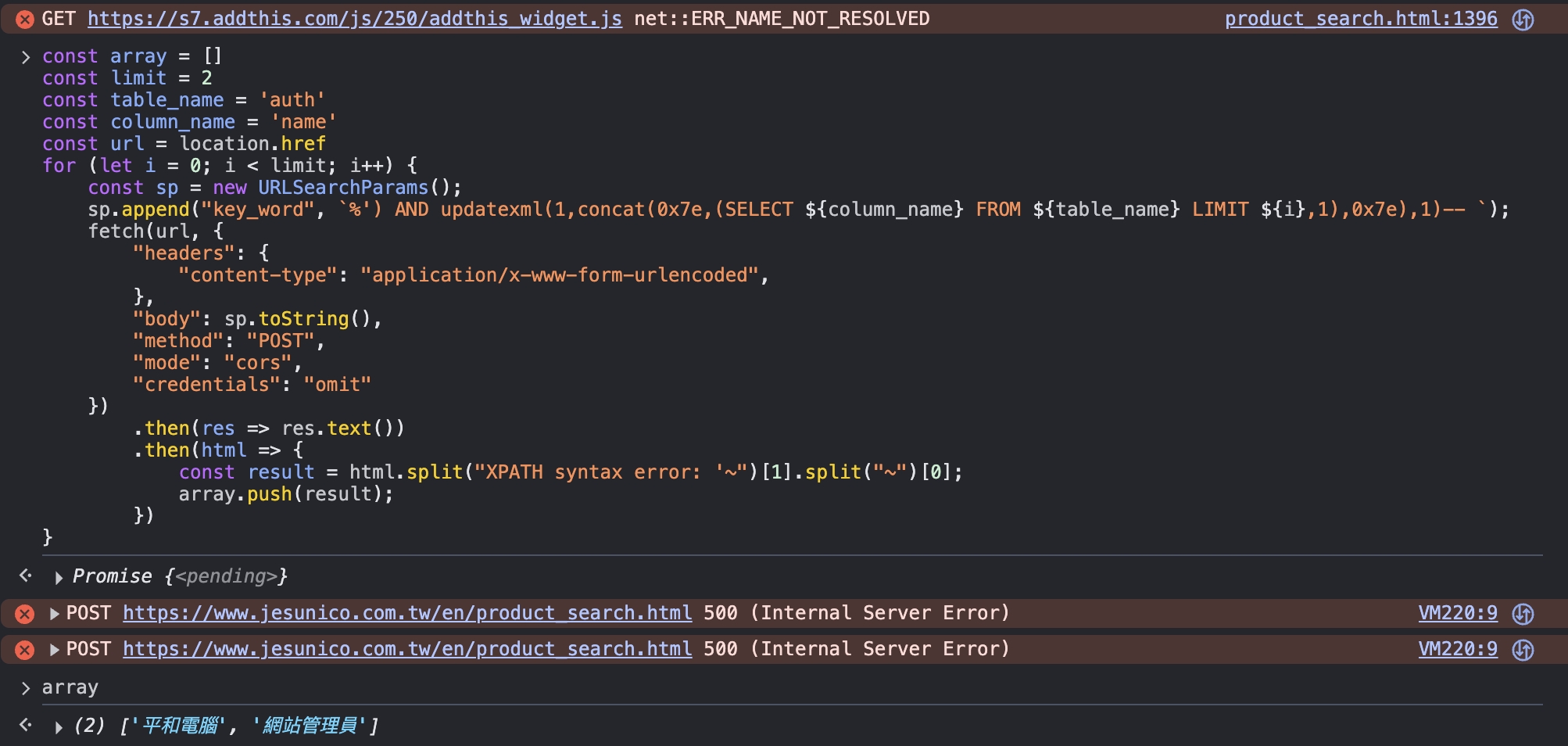Viewport: 1568px width, 746px height.
Task: Click the 'net::ERR_NAME_NOT_RESOLVED' error text
Action: (x=782, y=19)
